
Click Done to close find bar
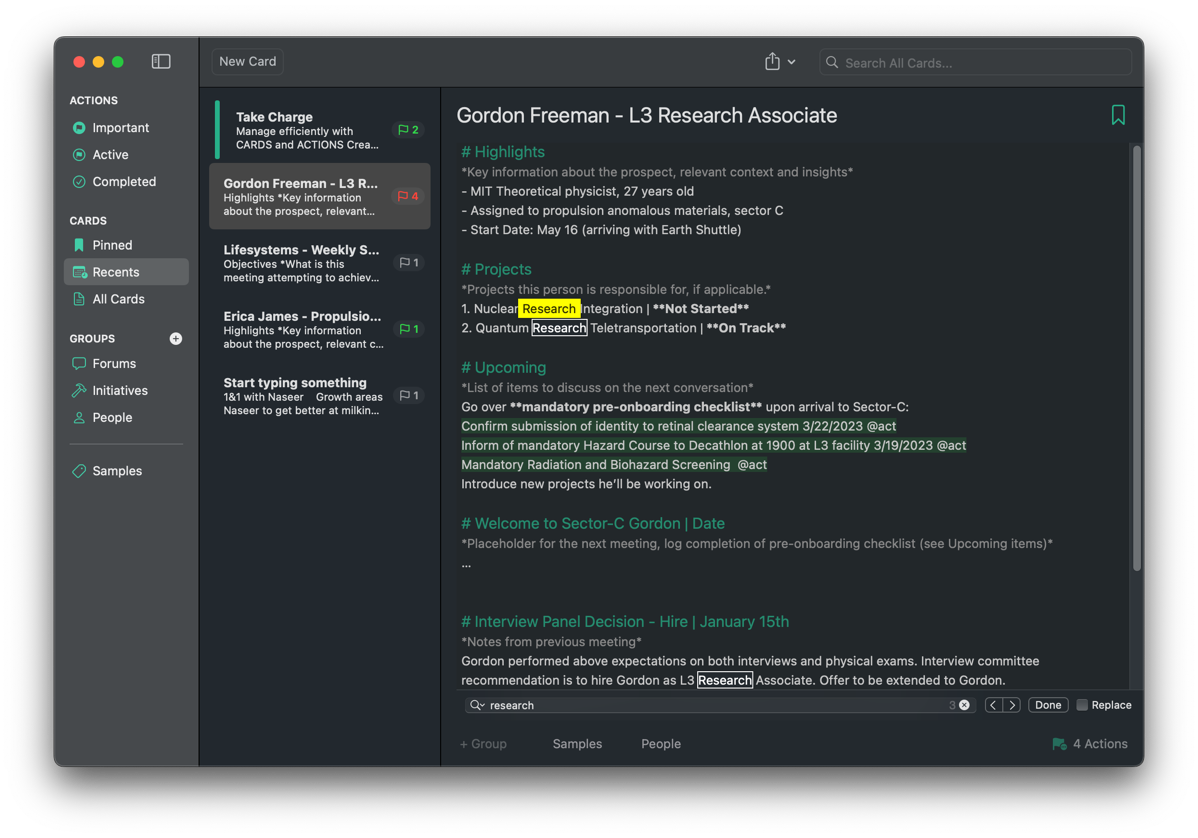[1047, 705]
